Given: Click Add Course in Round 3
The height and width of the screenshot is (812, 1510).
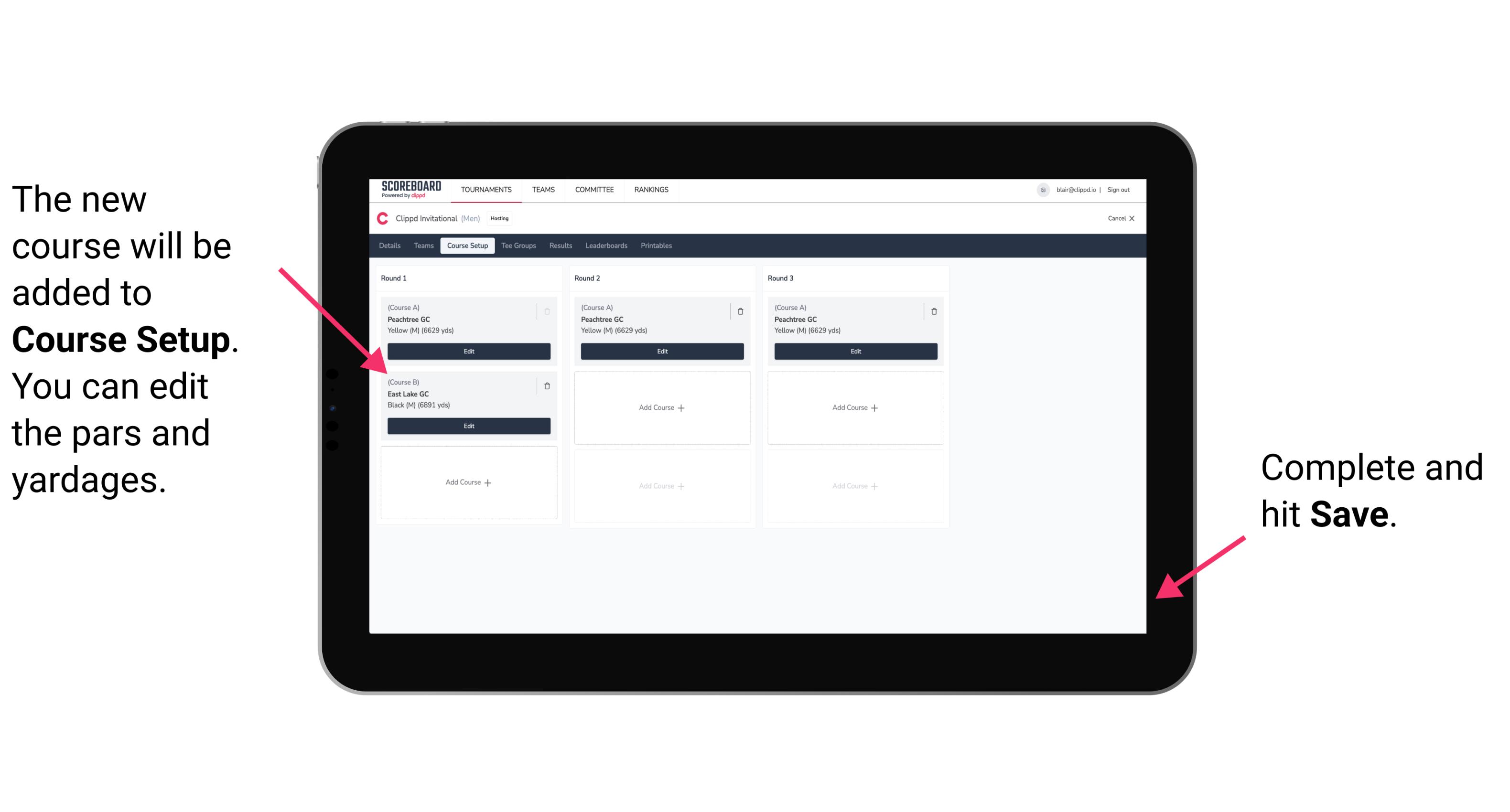Looking at the screenshot, I should [x=854, y=406].
